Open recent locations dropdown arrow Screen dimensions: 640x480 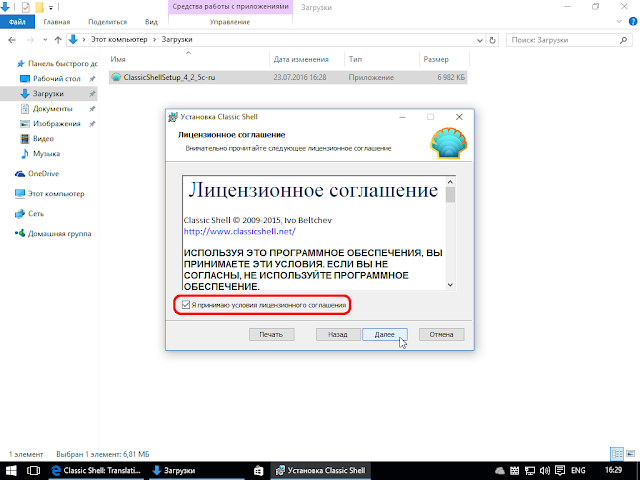[x=45, y=40]
